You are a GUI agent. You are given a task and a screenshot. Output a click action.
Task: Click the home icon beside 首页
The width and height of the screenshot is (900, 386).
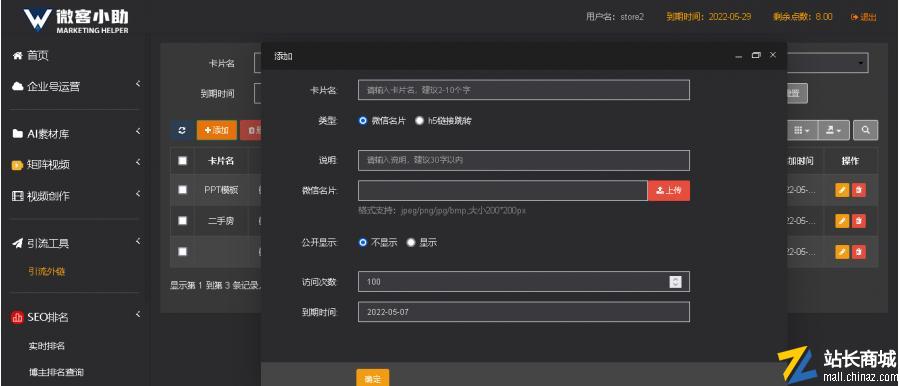coord(18,56)
